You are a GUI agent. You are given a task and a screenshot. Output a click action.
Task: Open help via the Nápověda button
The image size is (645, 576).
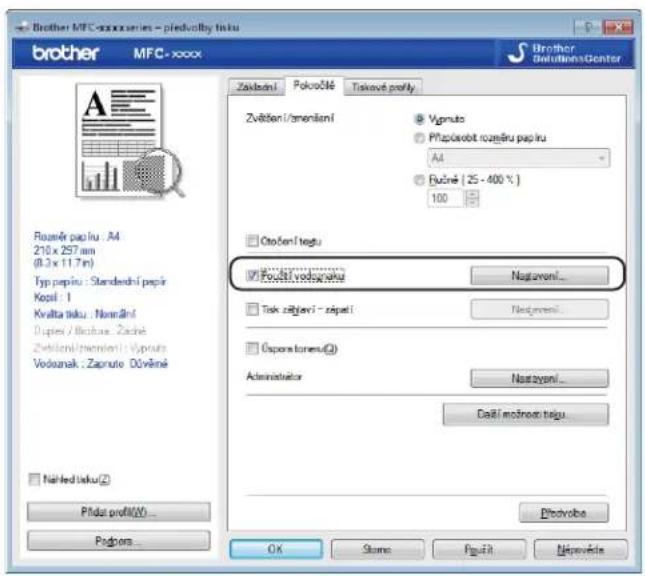pyautogui.click(x=580, y=549)
